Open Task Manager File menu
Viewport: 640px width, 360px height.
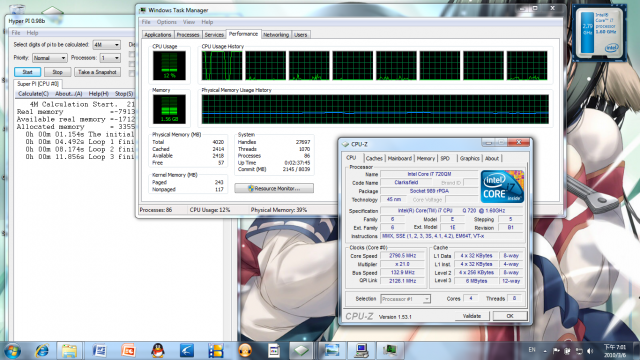(146, 22)
